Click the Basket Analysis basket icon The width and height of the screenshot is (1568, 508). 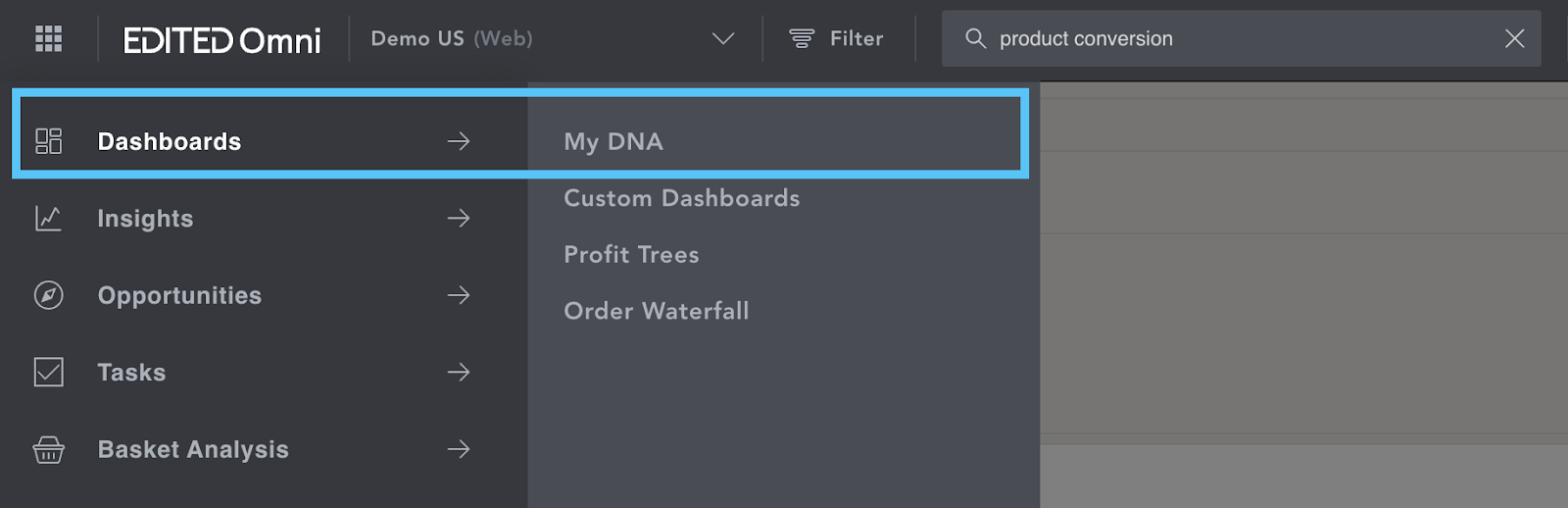click(x=48, y=449)
